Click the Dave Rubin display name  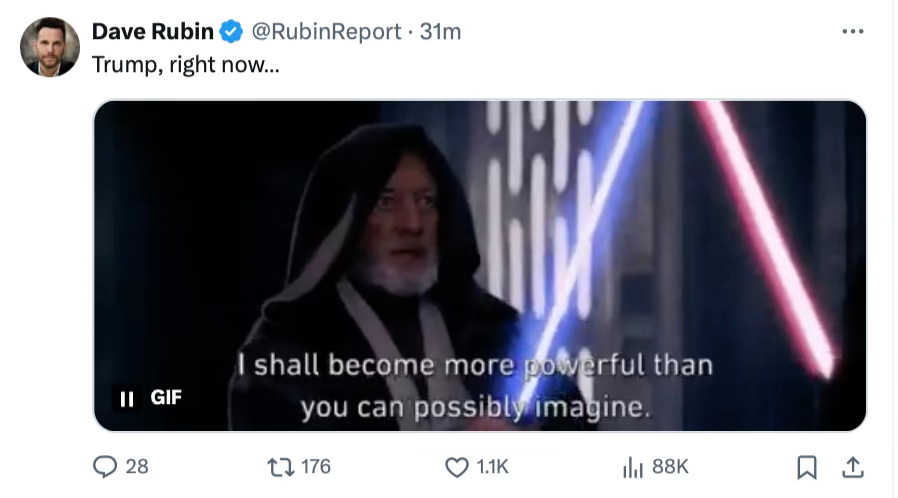152,31
